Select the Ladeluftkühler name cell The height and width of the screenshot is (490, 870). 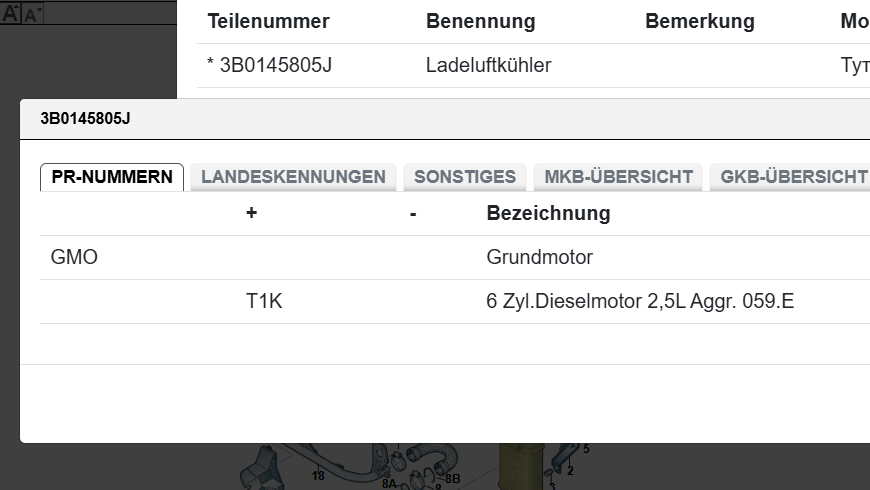pyautogui.click(x=488, y=66)
